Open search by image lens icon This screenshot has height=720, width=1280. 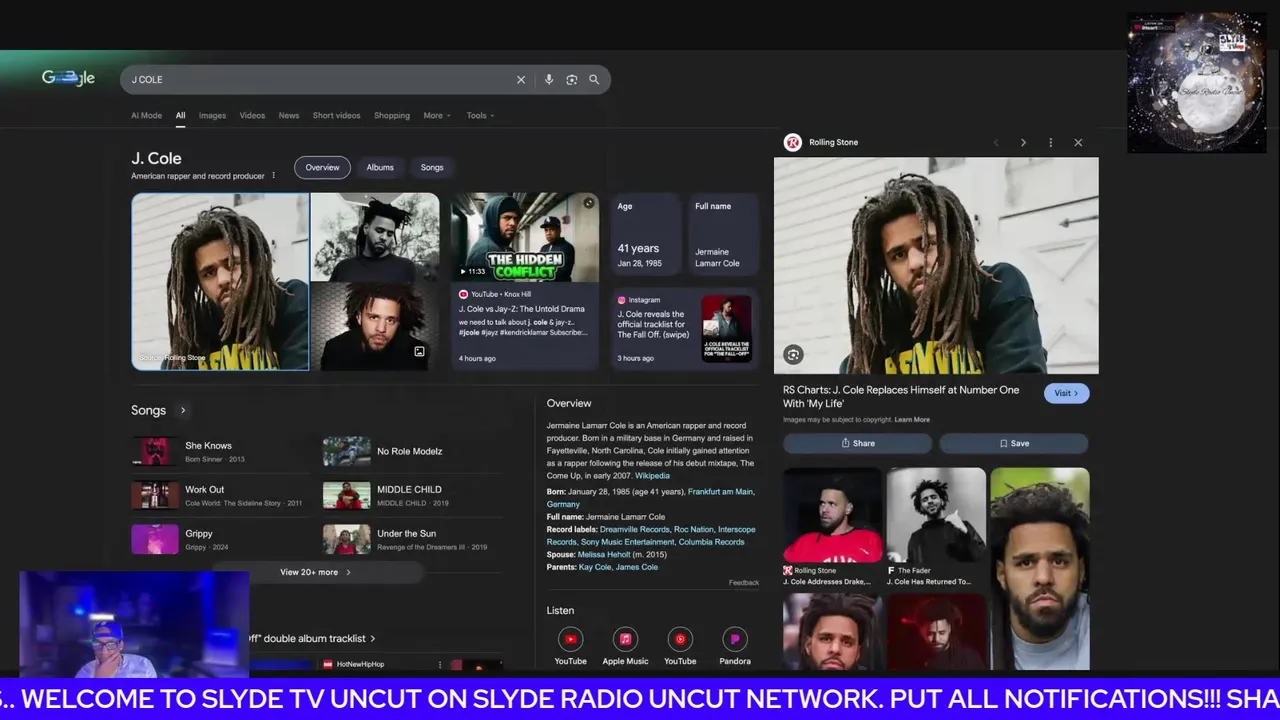(x=572, y=80)
